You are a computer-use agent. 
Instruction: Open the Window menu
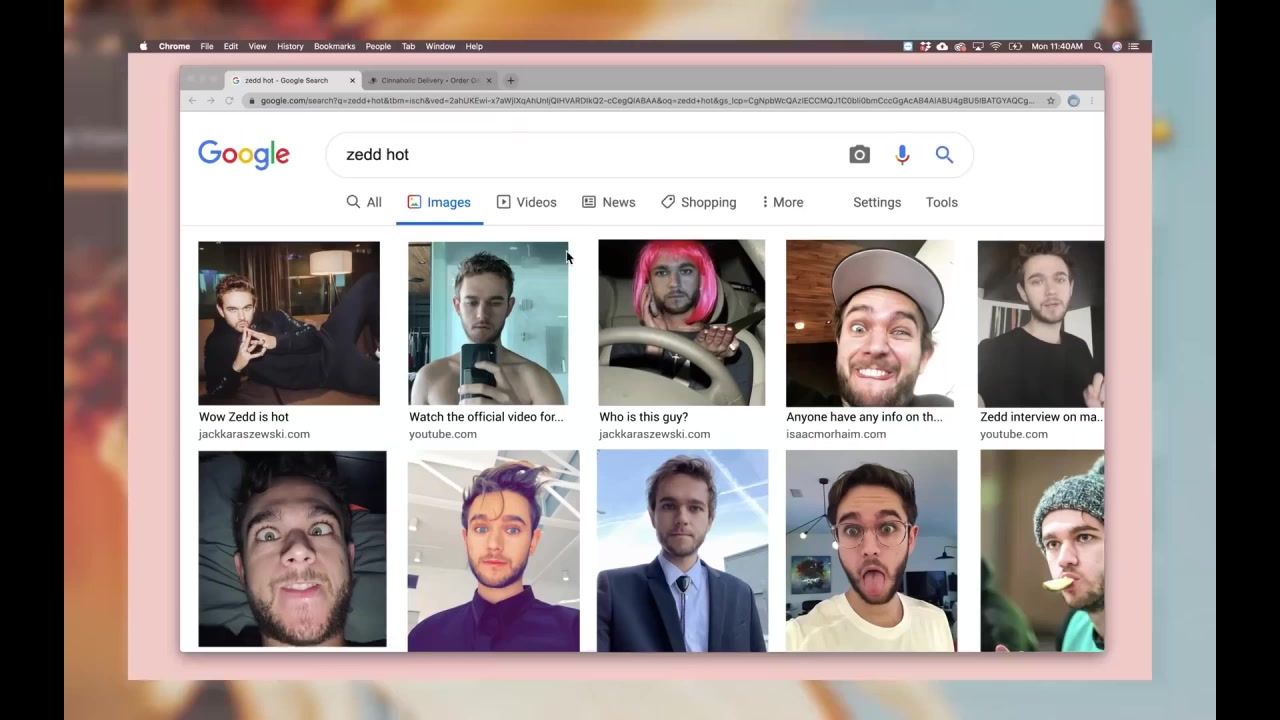tap(440, 46)
